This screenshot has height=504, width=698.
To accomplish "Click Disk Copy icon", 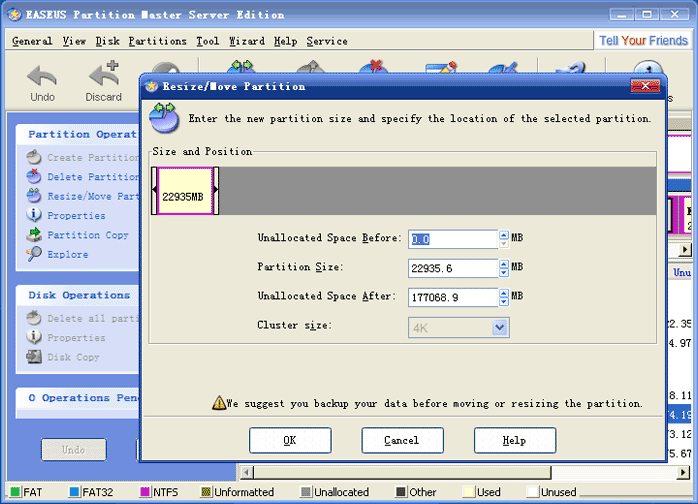I will pyautogui.click(x=34, y=357).
